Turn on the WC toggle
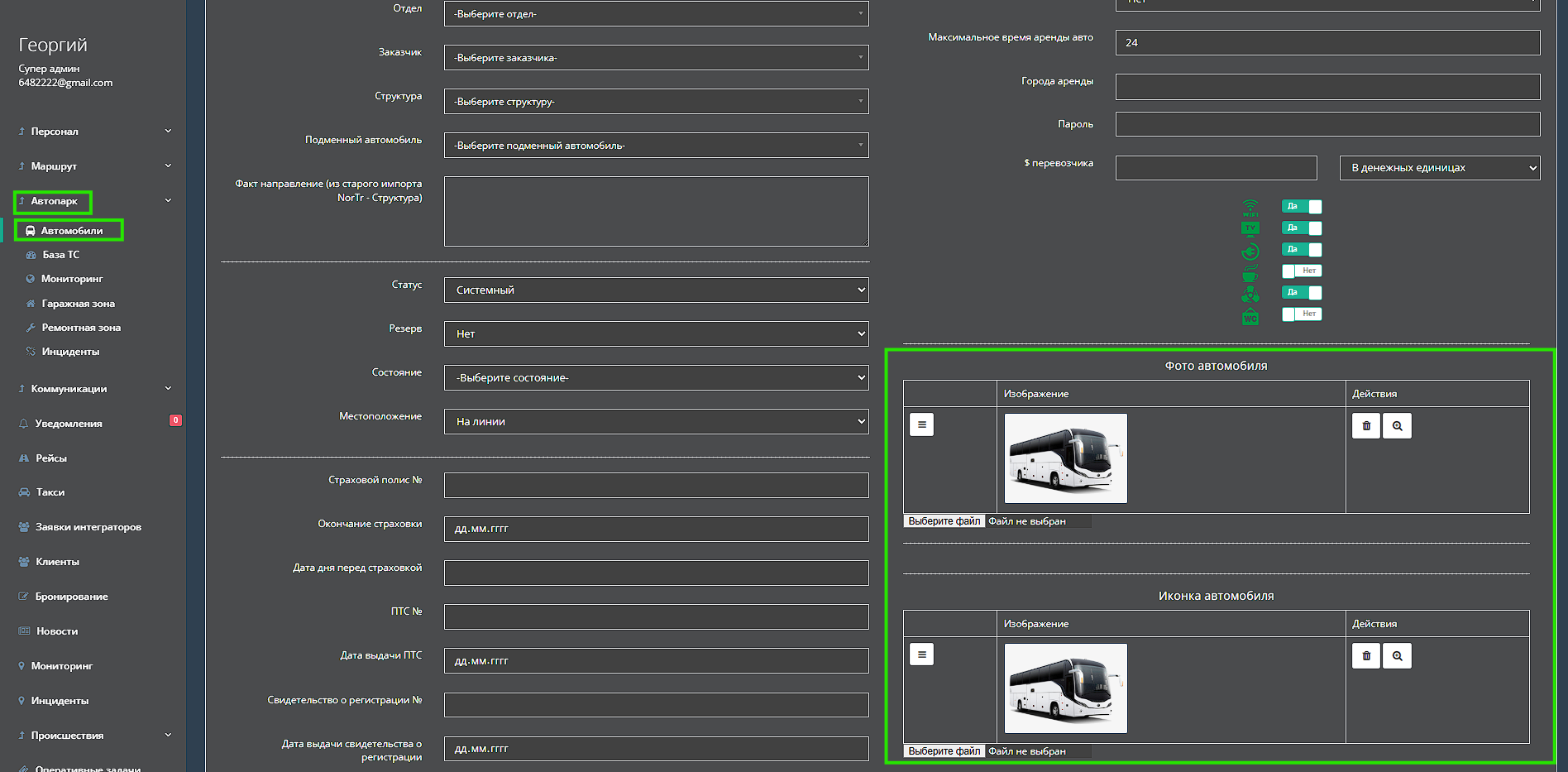The width and height of the screenshot is (1568, 772). pos(1301,314)
